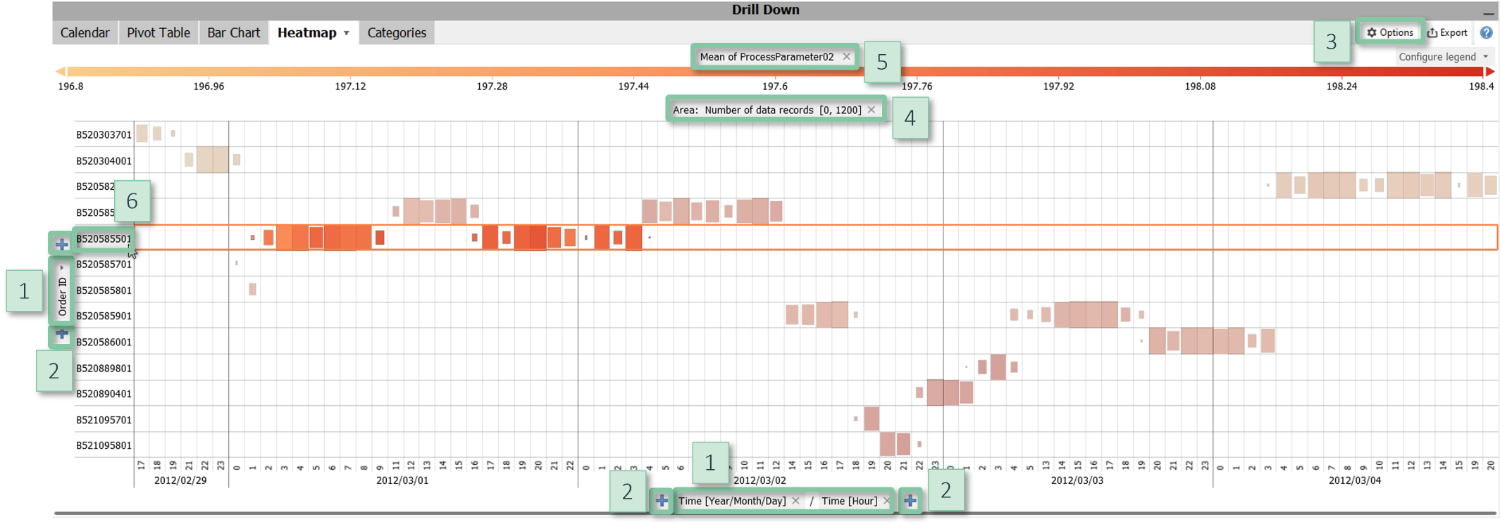Image resolution: width=1500 pixels, height=530 pixels.
Task: Open the blue help question mark
Action: pyautogui.click(x=1486, y=33)
